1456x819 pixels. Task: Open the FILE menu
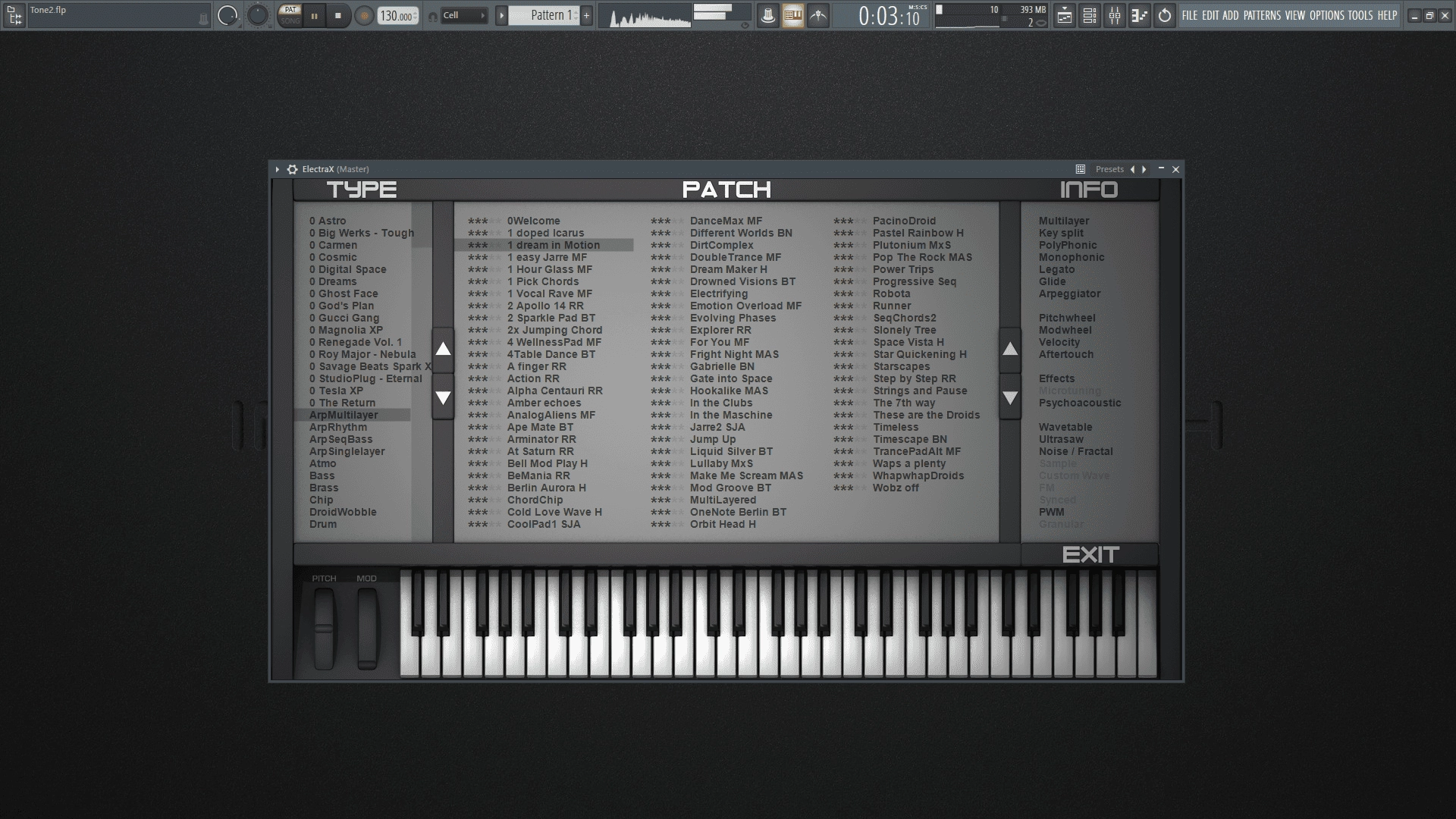(1190, 15)
